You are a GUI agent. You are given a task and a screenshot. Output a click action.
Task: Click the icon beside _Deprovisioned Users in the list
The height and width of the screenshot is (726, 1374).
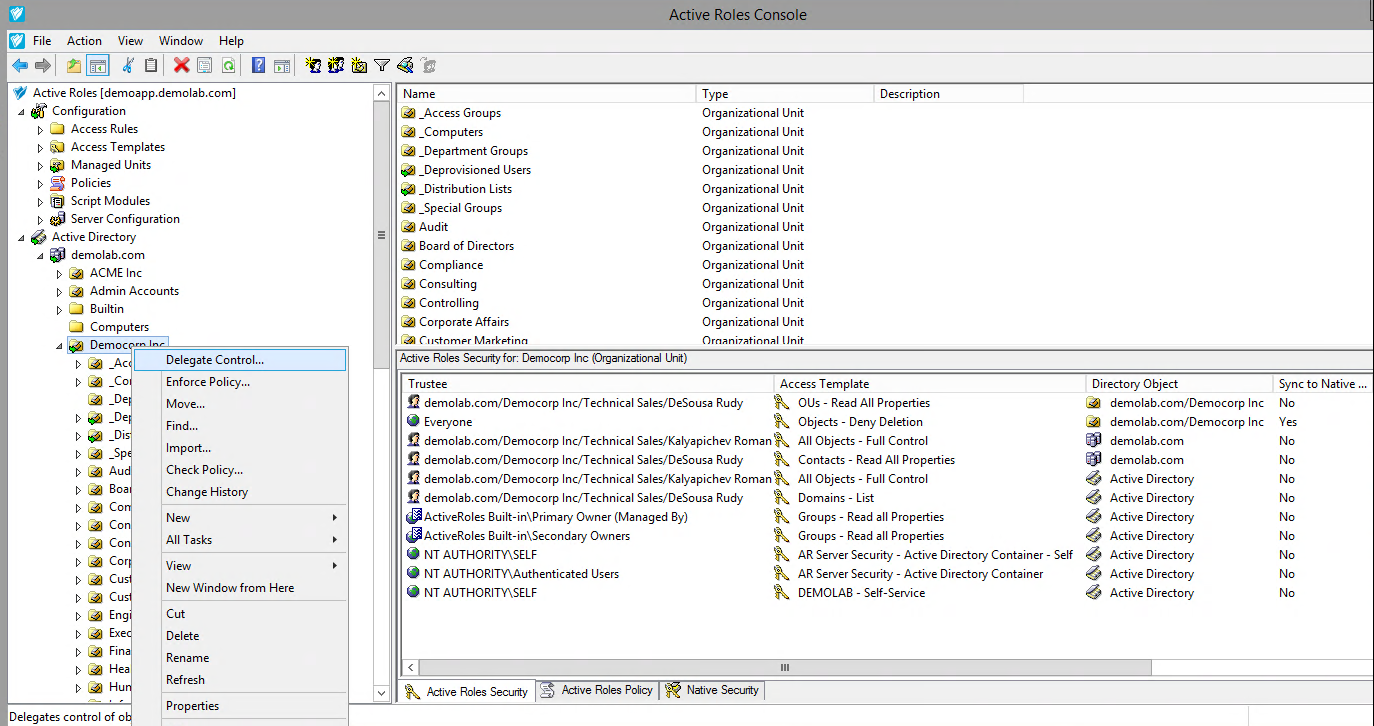click(x=408, y=170)
